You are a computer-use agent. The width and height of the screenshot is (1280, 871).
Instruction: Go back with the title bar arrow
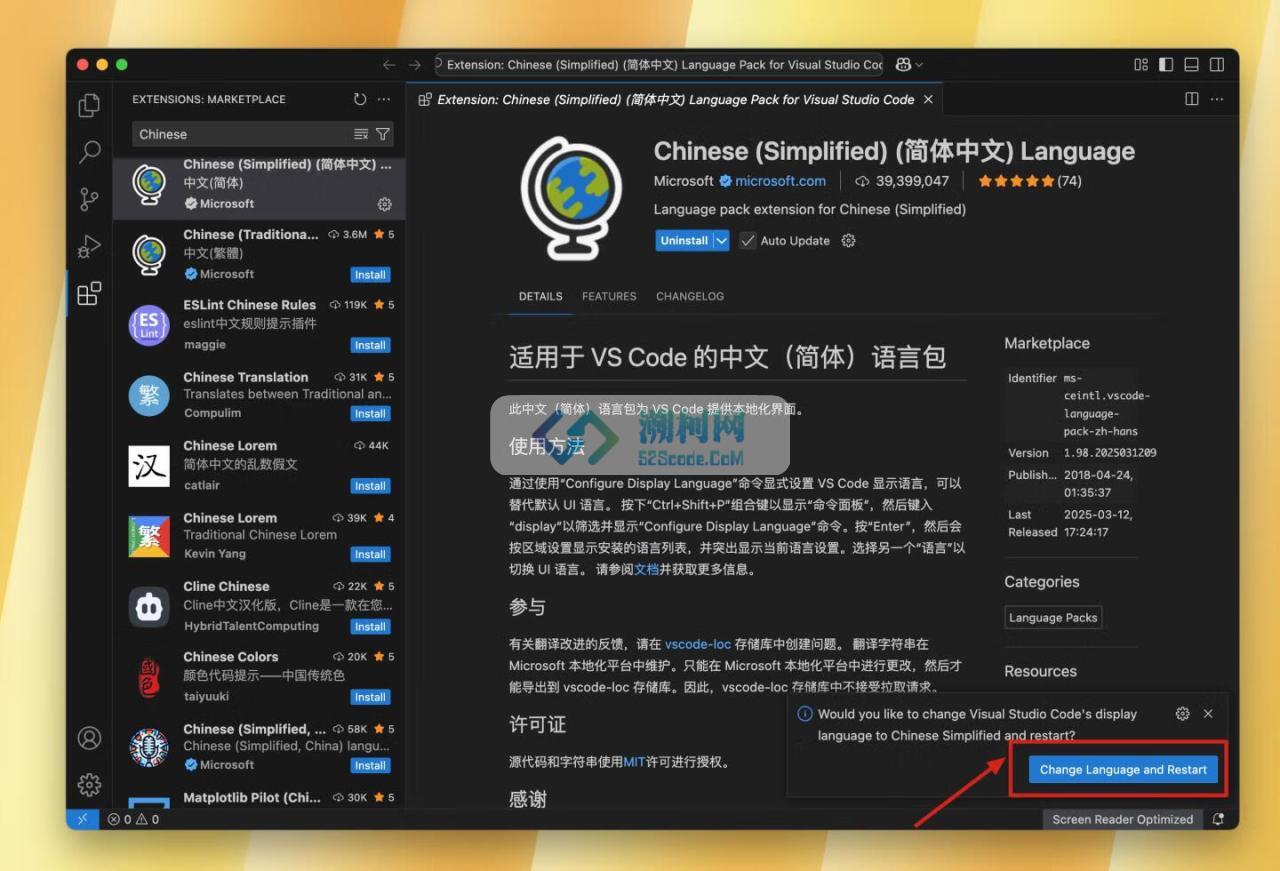coord(389,65)
